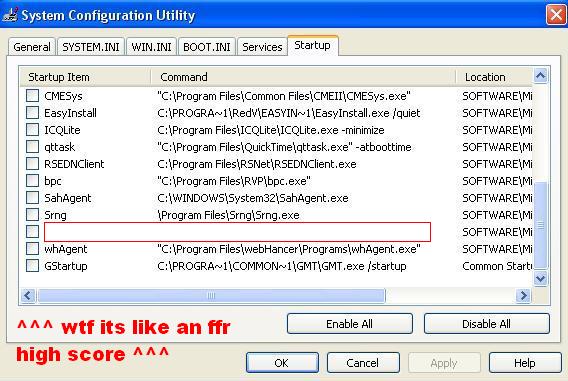The image size is (568, 381).
Task: Switch to the Services tab
Action: [x=262, y=47]
